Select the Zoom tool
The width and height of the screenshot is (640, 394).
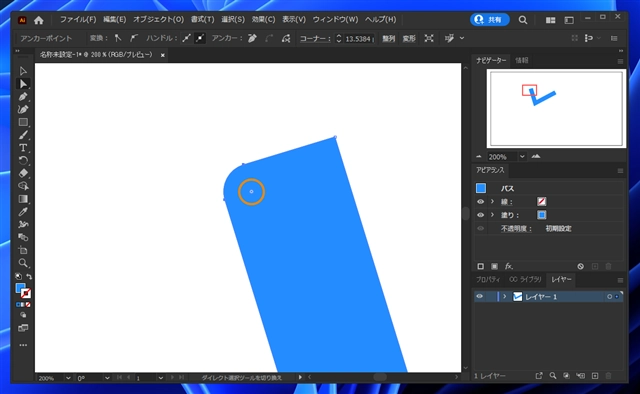click(23, 263)
